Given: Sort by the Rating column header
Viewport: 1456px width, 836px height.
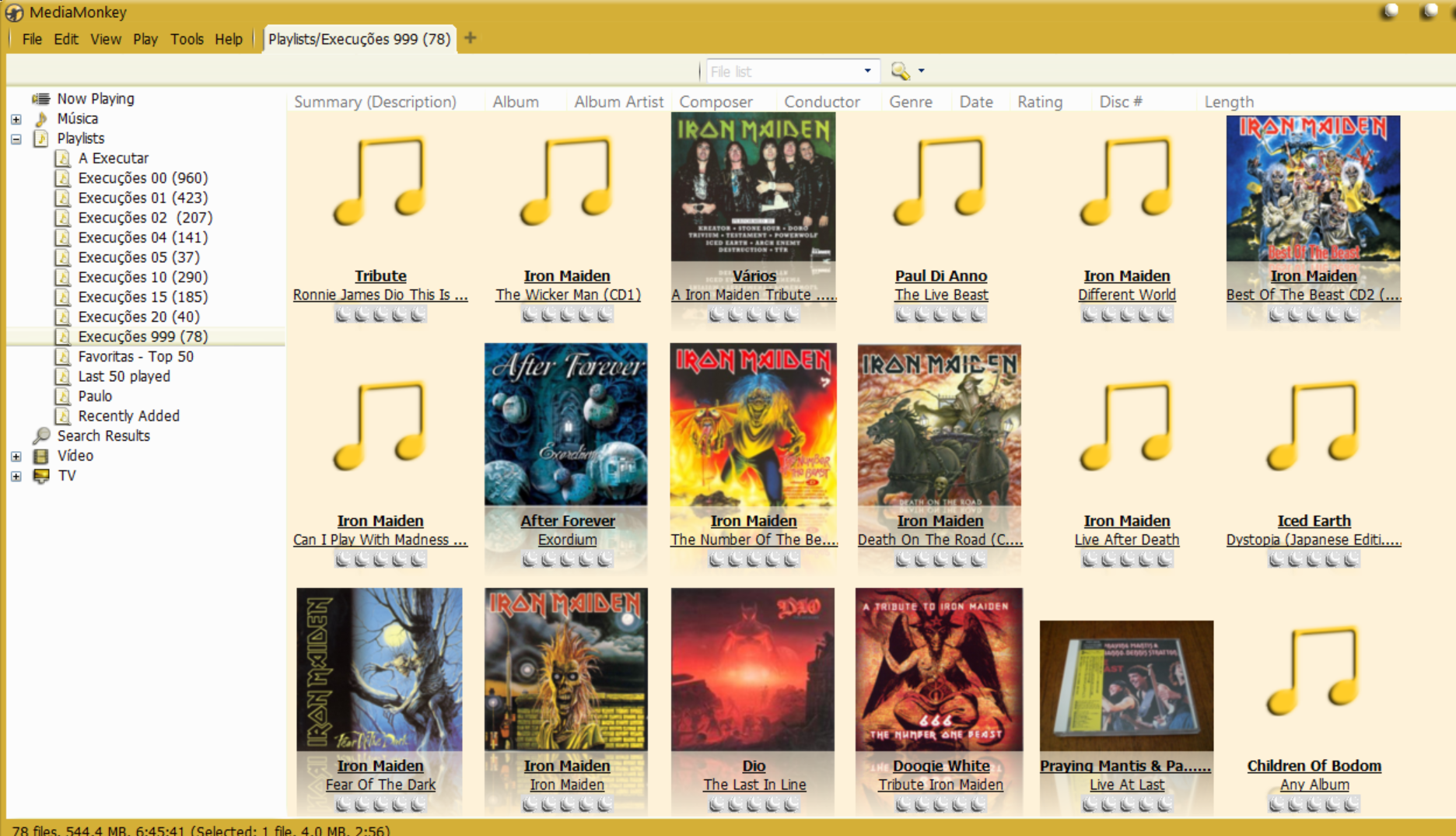Looking at the screenshot, I should [x=1040, y=102].
